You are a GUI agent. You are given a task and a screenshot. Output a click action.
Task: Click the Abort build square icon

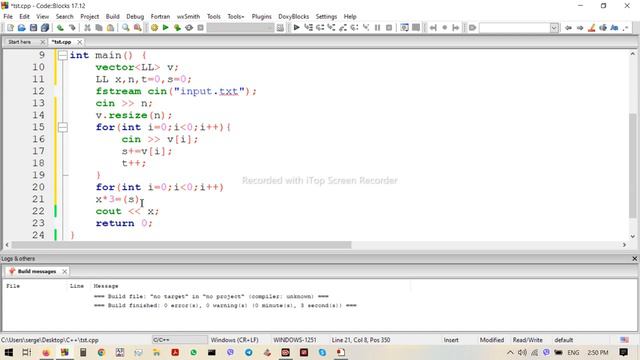pos(200,28)
